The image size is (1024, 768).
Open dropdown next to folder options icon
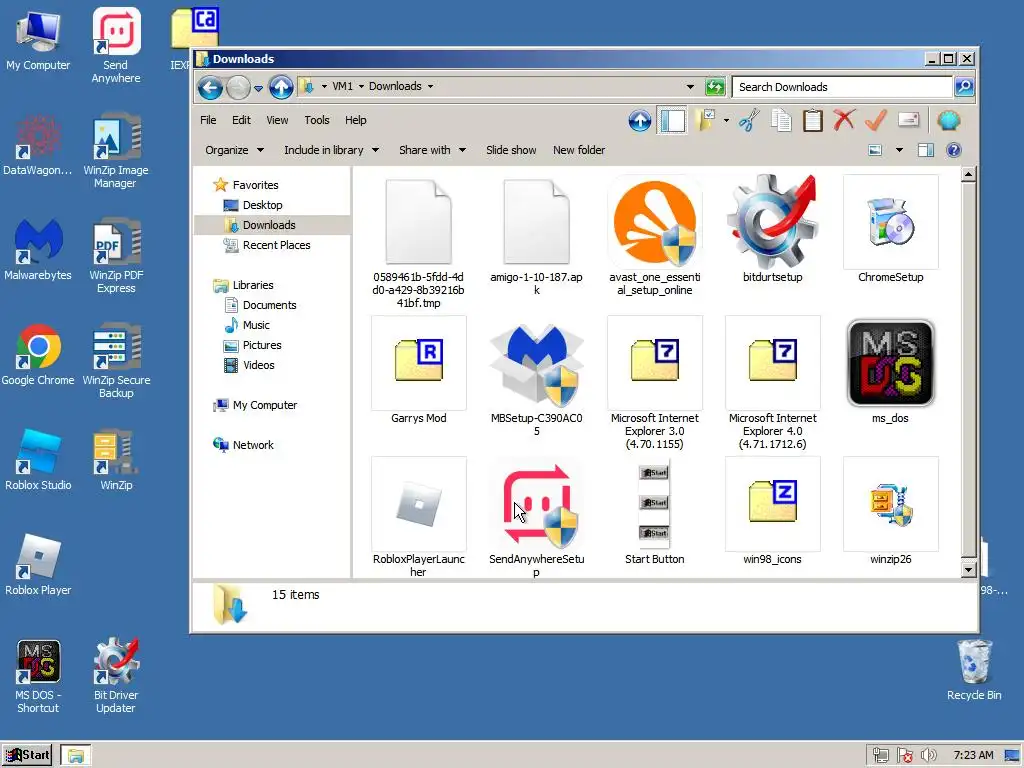[726, 121]
